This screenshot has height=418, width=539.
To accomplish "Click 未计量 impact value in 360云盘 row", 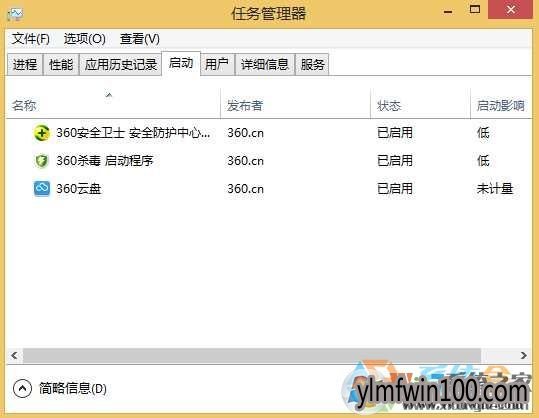I will pos(495,189).
